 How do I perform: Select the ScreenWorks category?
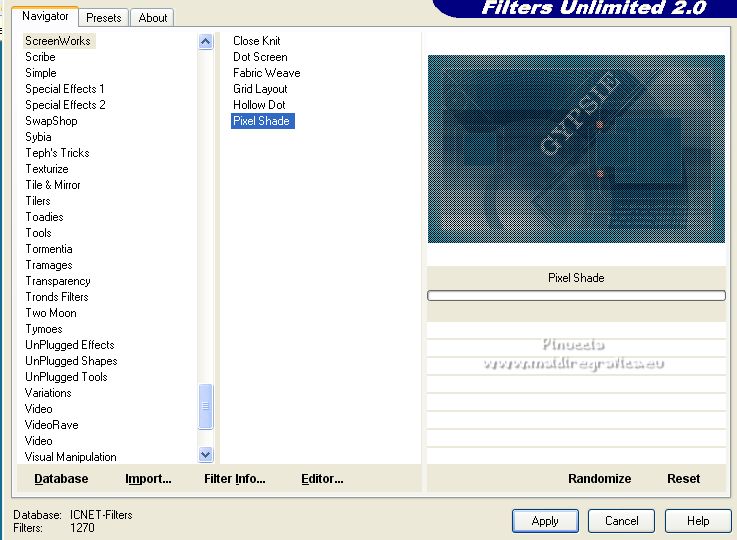point(58,41)
